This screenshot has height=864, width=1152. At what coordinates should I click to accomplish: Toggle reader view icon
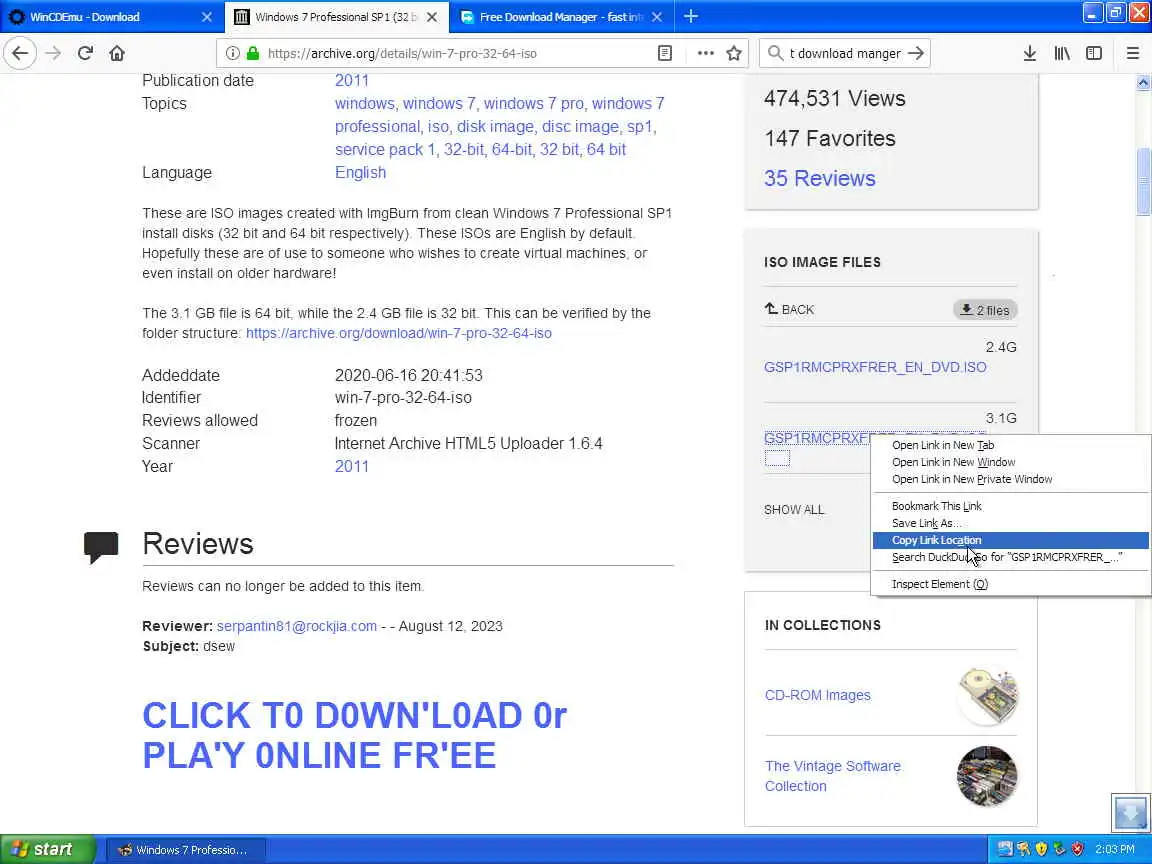coord(665,53)
